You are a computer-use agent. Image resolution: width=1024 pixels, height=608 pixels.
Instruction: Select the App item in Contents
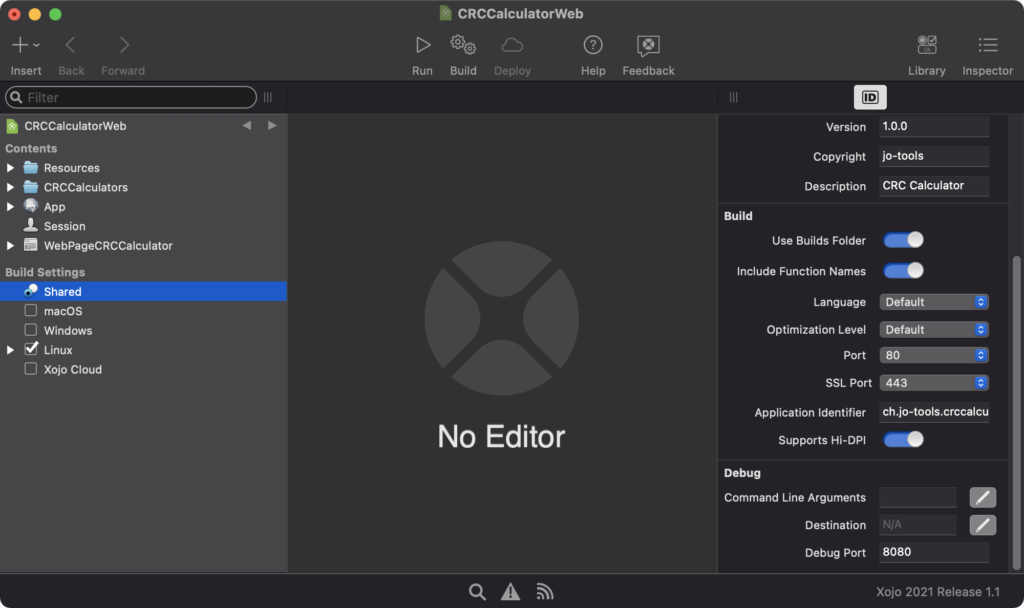[x=54, y=206]
